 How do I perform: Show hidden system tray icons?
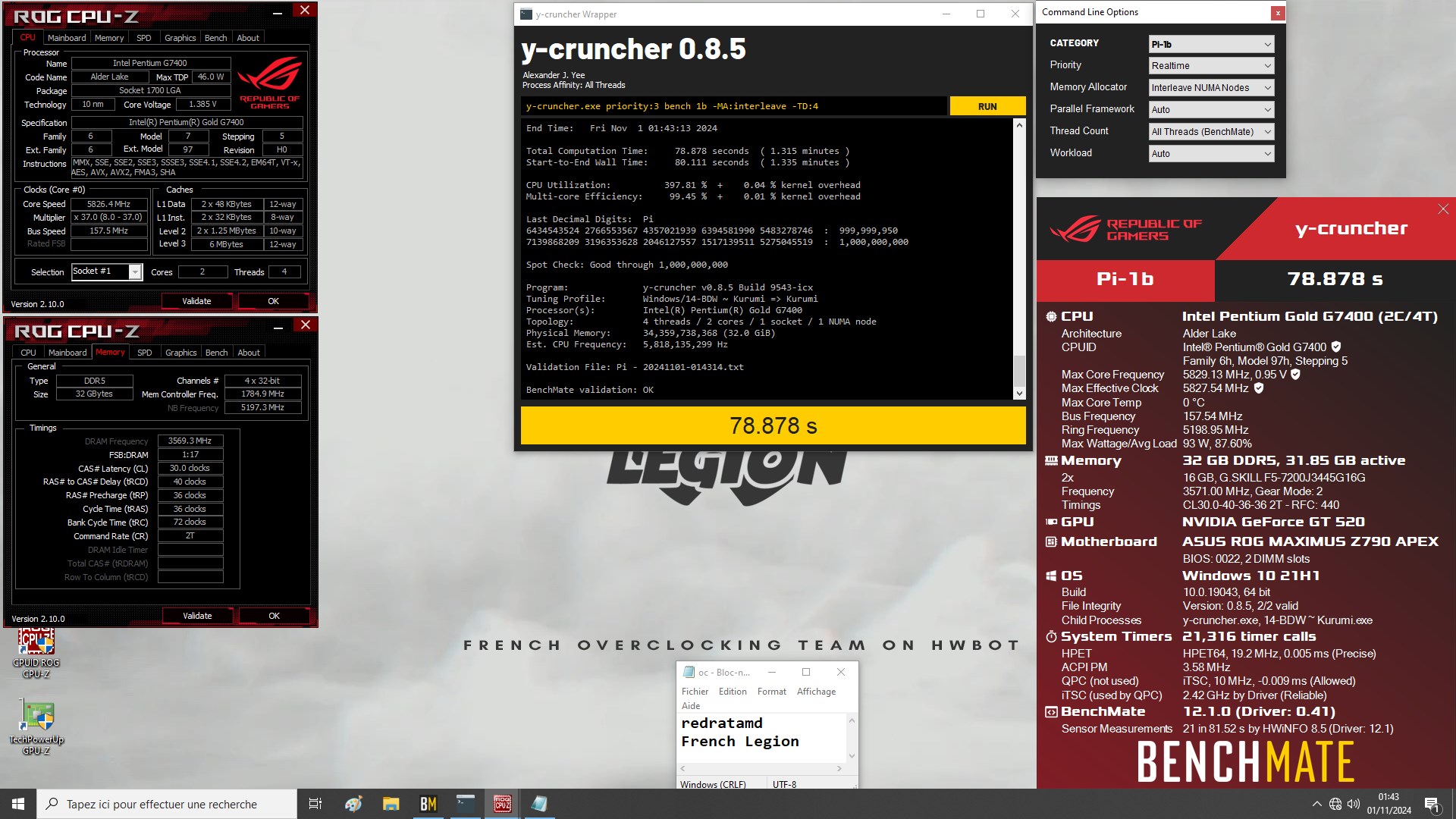1316,804
